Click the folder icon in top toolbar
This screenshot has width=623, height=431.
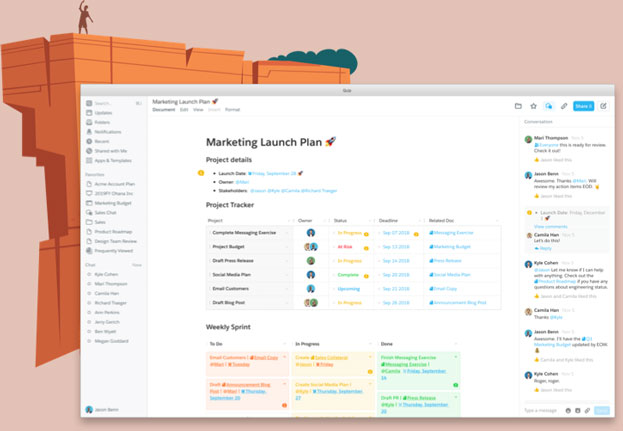(x=518, y=105)
